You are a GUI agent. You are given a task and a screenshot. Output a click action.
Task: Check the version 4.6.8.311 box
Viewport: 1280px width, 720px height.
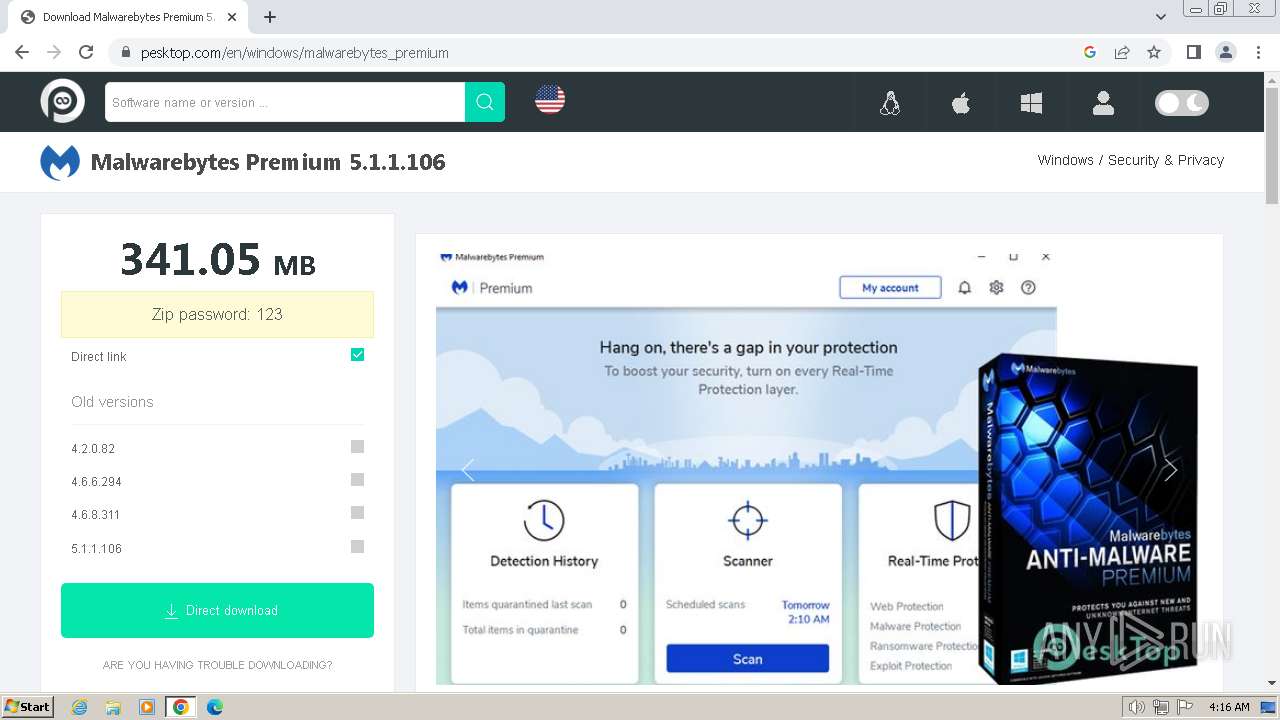coord(357,513)
